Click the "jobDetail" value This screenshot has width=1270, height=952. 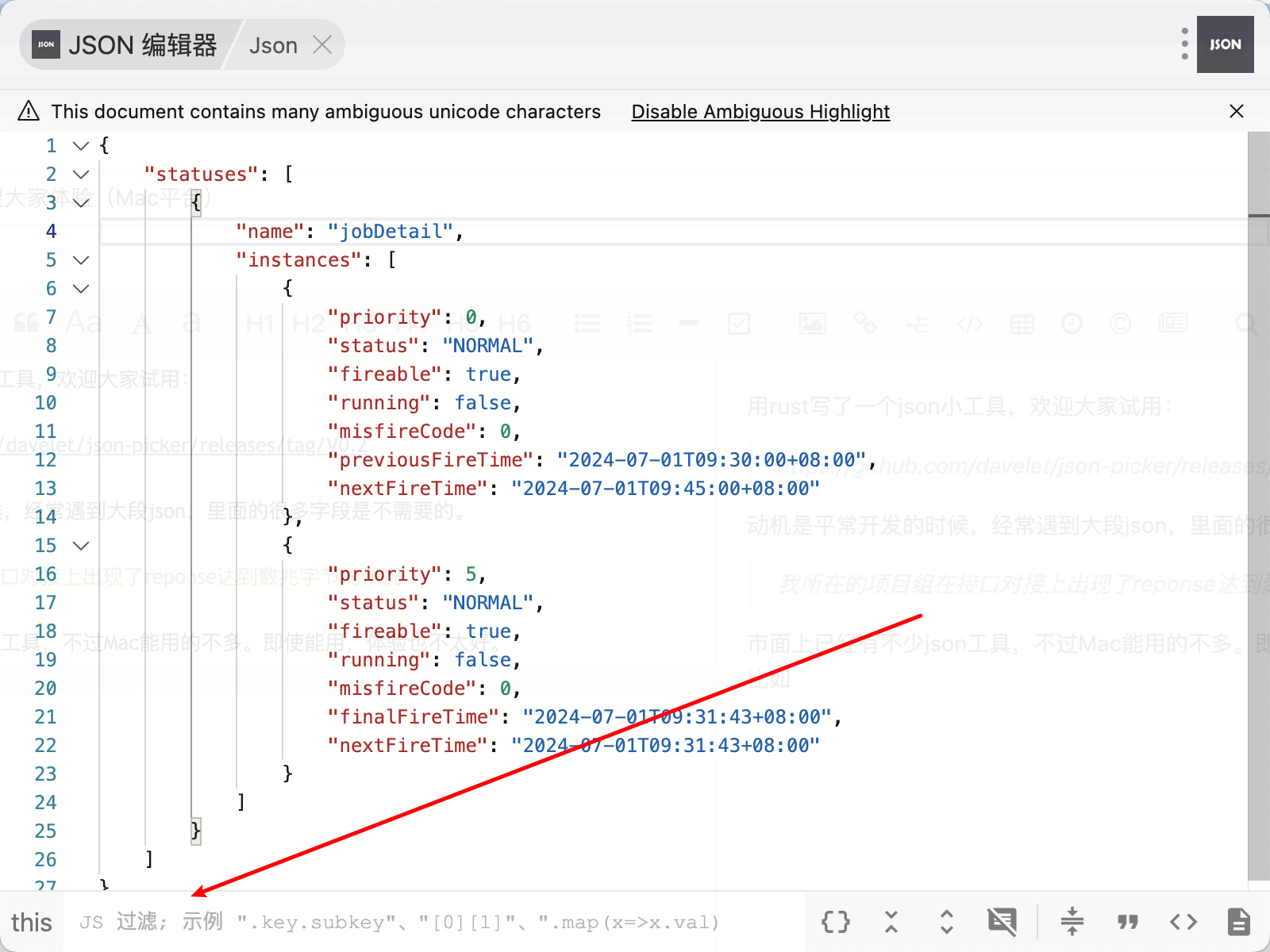[x=391, y=232]
